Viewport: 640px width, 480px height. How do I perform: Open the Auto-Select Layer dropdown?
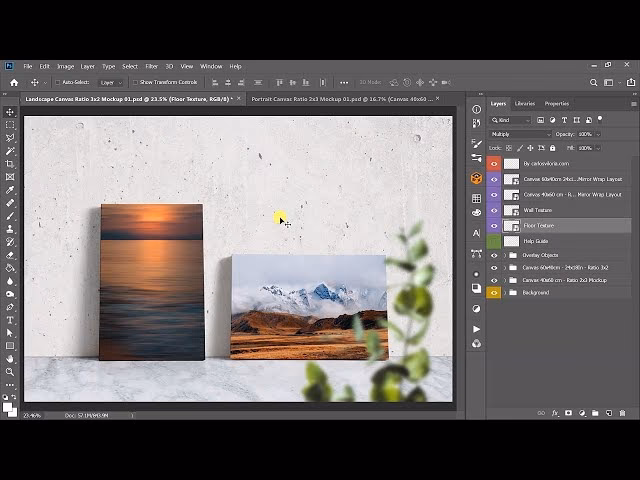point(111,82)
